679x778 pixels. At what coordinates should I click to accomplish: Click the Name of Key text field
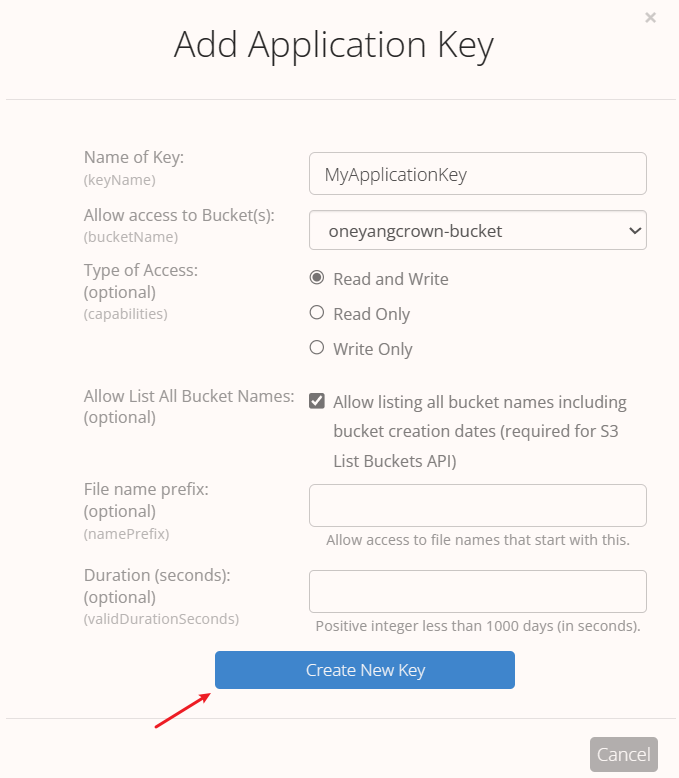click(x=478, y=173)
